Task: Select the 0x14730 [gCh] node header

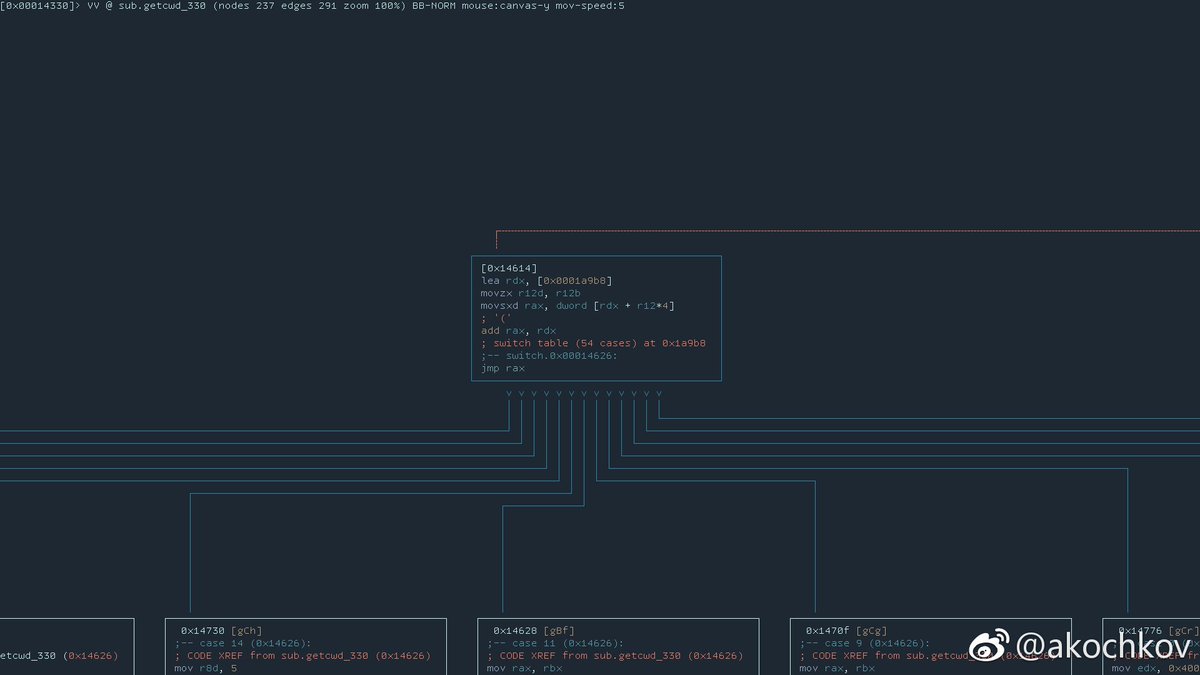Action: click(x=221, y=631)
